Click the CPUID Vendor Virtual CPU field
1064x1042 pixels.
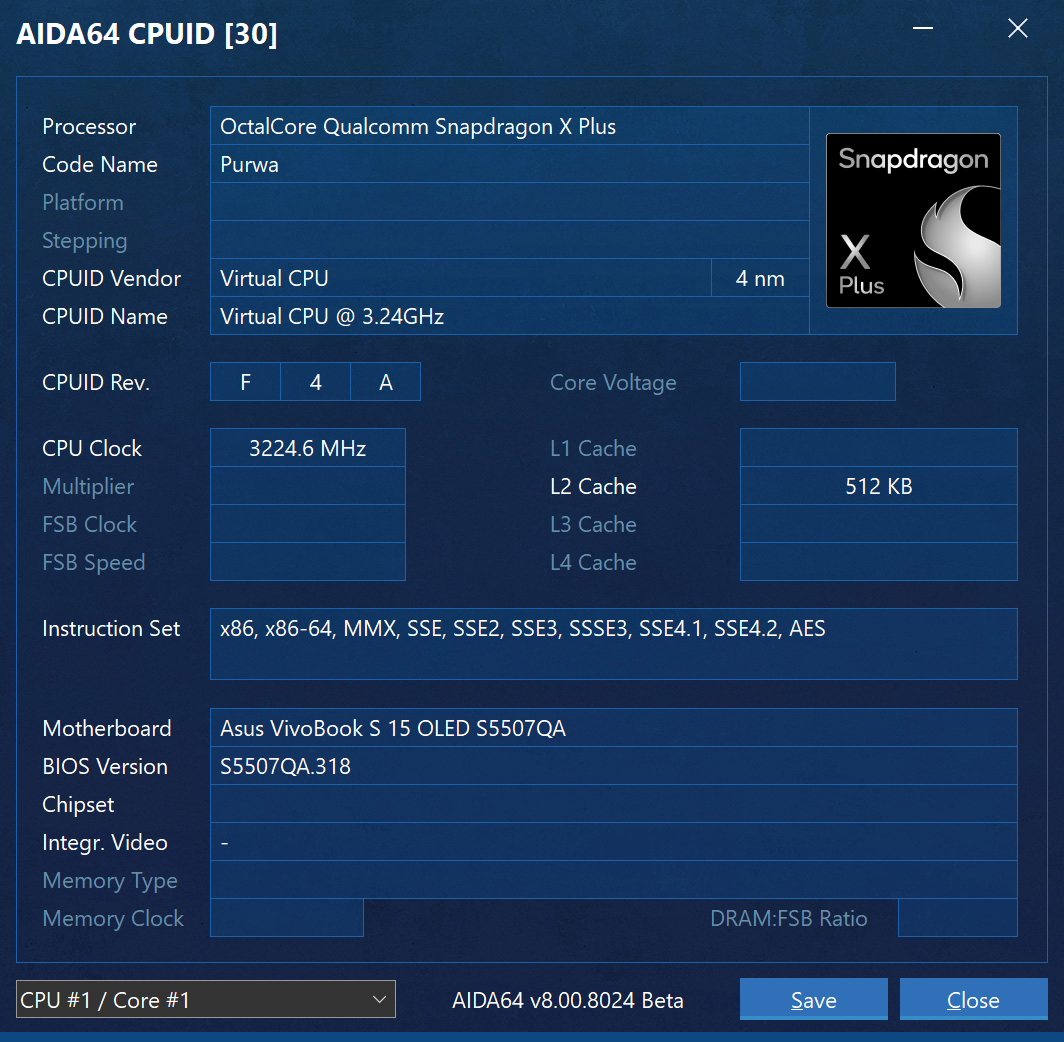pos(460,279)
